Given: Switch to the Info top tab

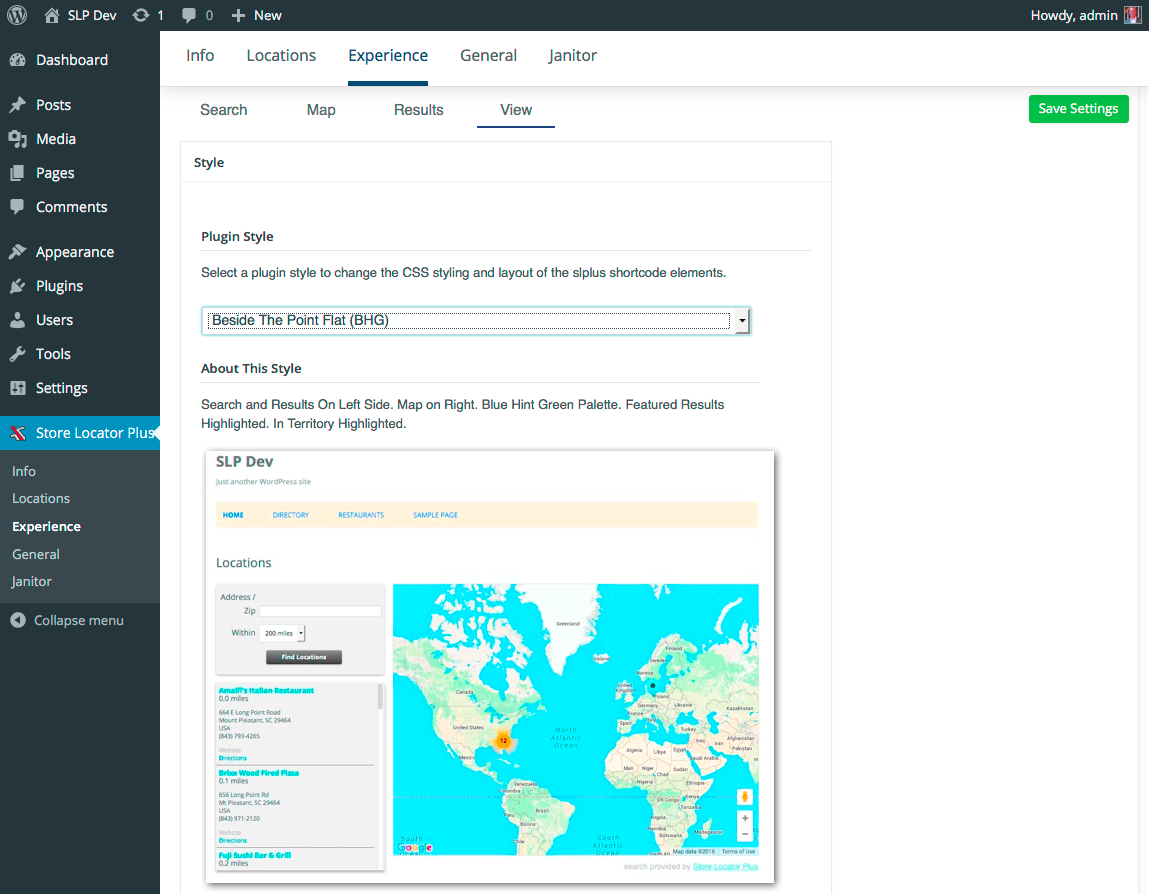Looking at the screenshot, I should pos(200,56).
